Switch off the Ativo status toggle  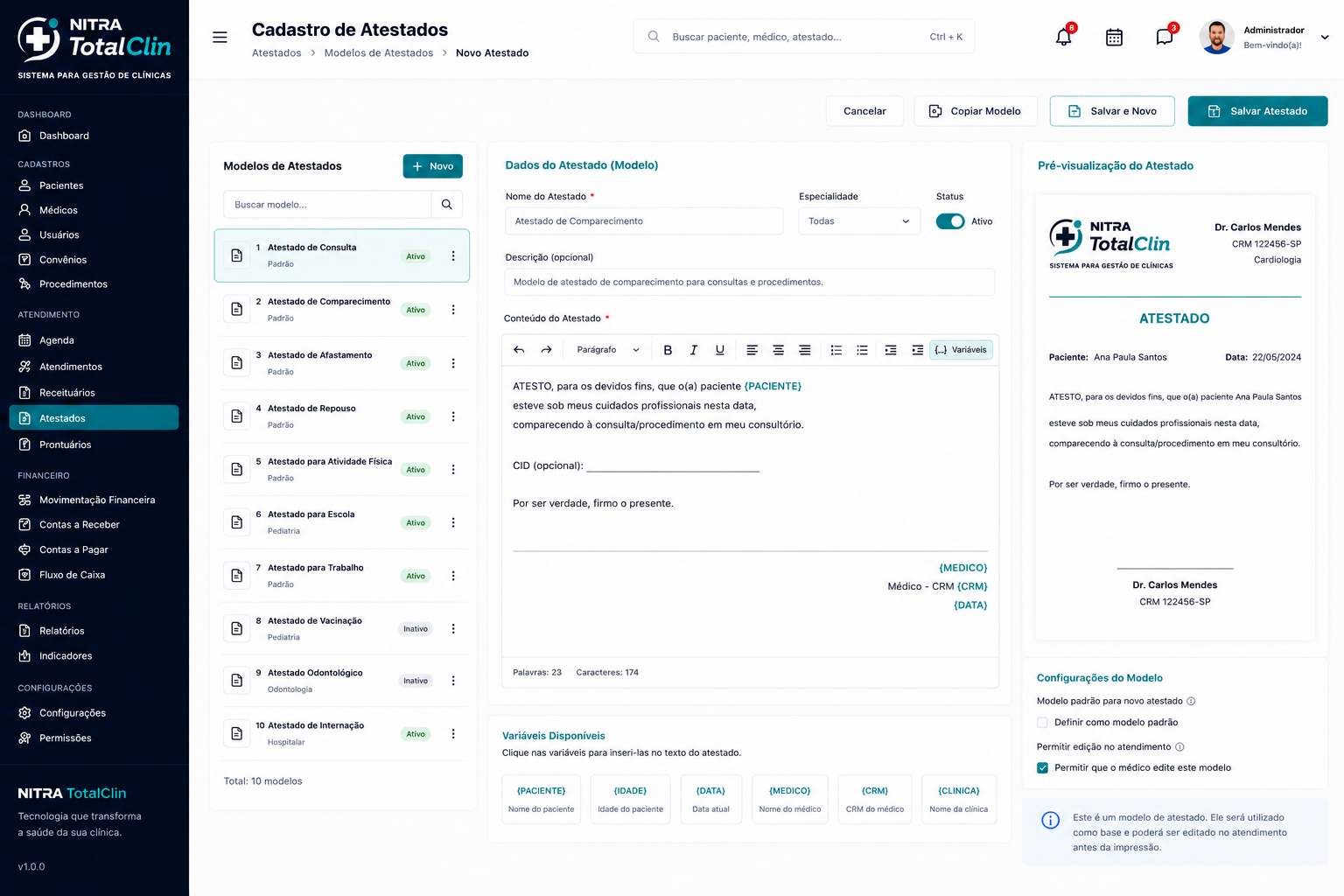[x=950, y=221]
